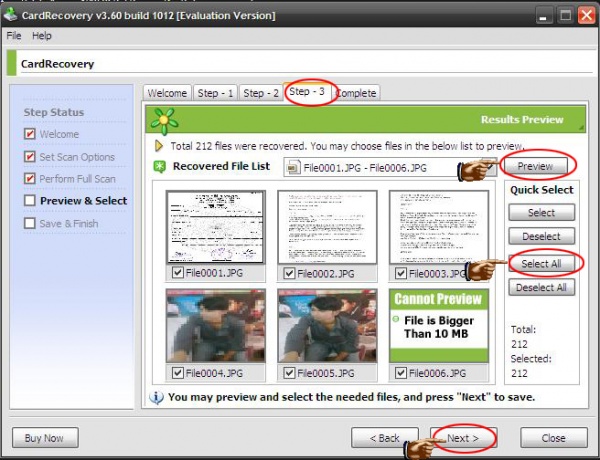Select the File0004.JPG photo thumbnail
The image size is (600, 460).
click(x=216, y=326)
